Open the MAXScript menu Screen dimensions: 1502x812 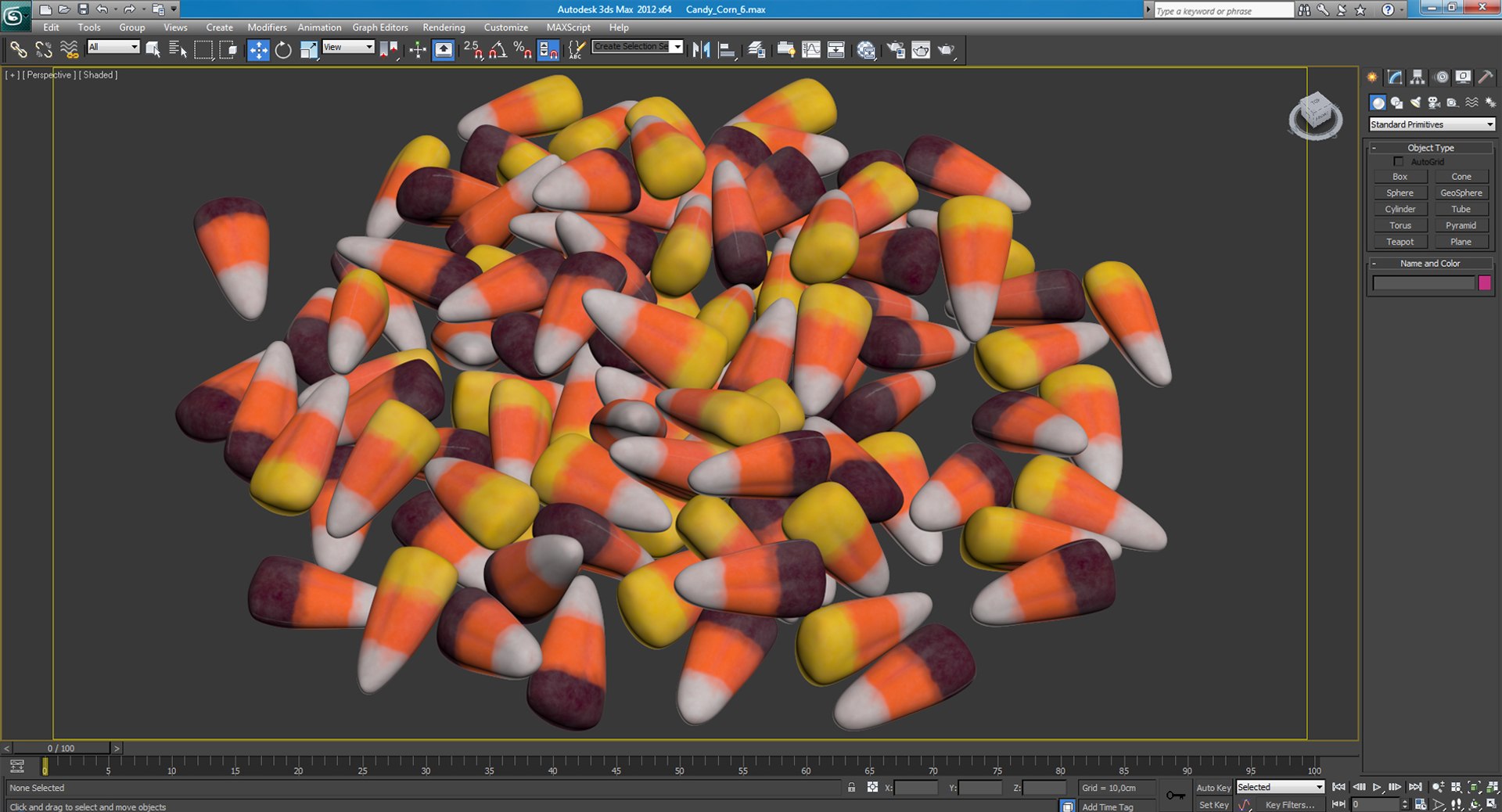[568, 27]
